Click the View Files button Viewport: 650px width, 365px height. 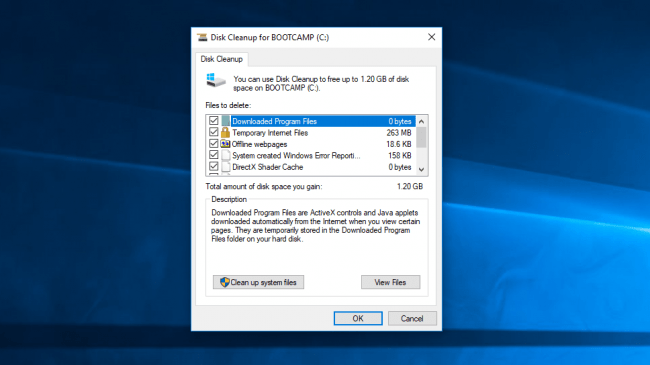point(390,282)
